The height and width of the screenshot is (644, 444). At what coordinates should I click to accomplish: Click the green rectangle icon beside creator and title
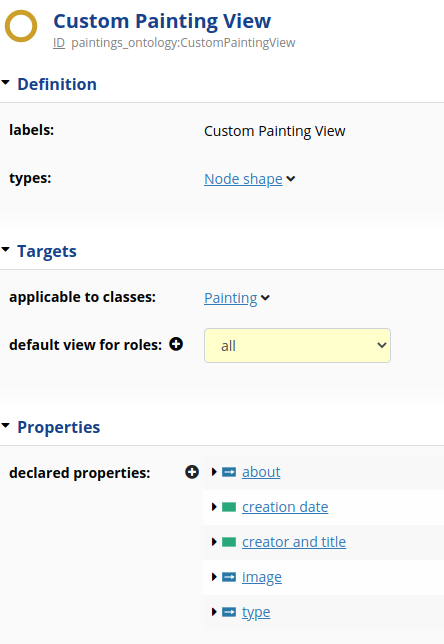pyautogui.click(x=229, y=542)
